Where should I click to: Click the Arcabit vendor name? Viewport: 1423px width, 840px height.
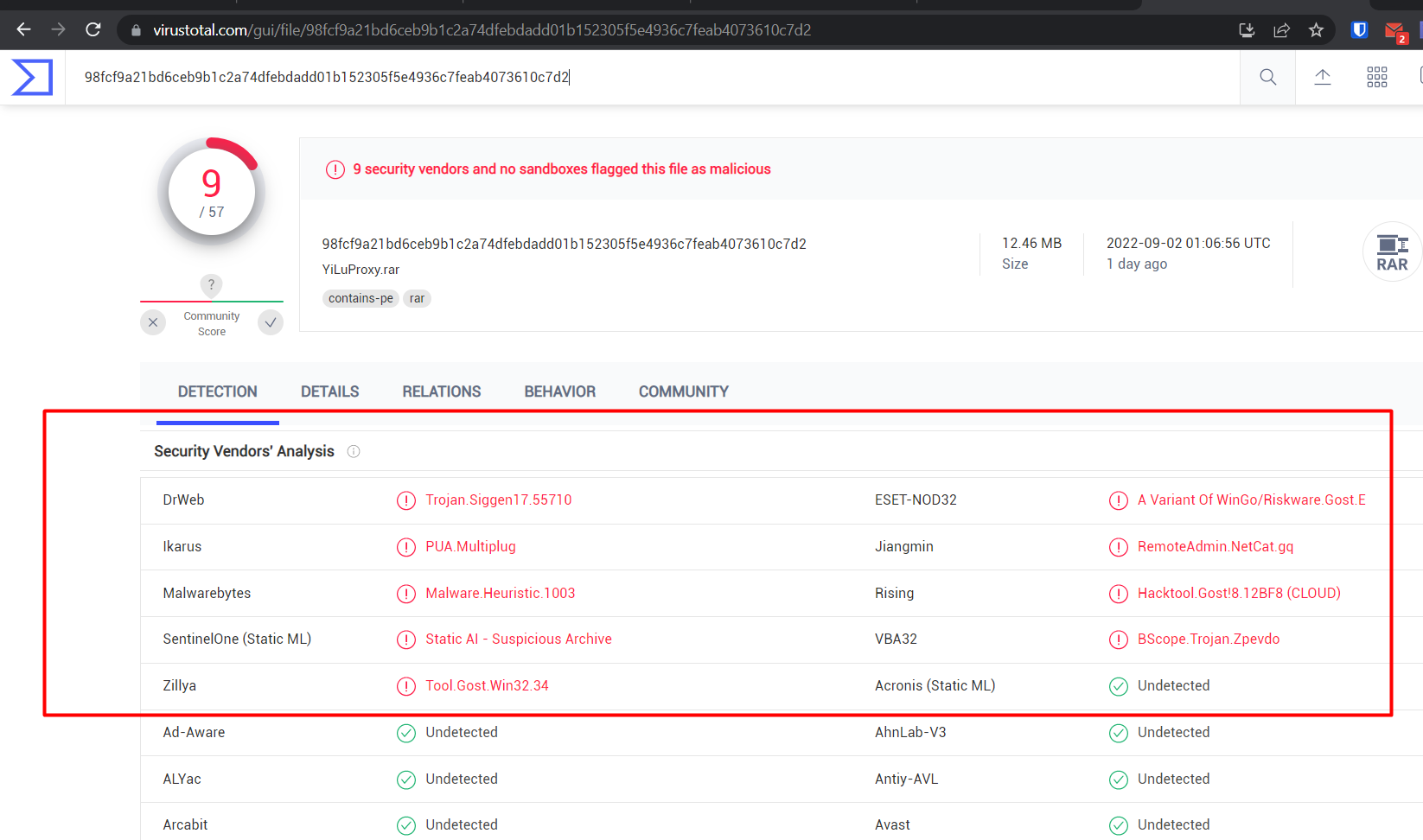(185, 824)
